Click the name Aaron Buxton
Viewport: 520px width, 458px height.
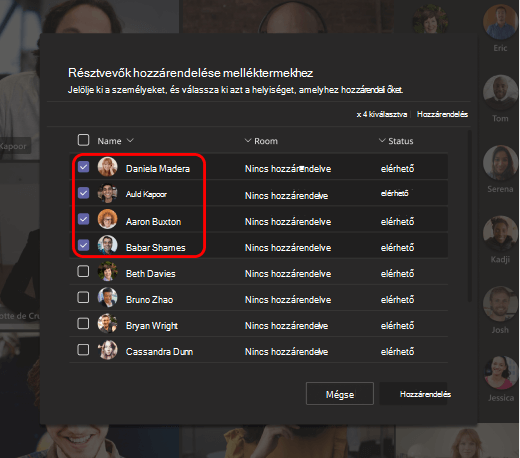pyautogui.click(x=153, y=222)
